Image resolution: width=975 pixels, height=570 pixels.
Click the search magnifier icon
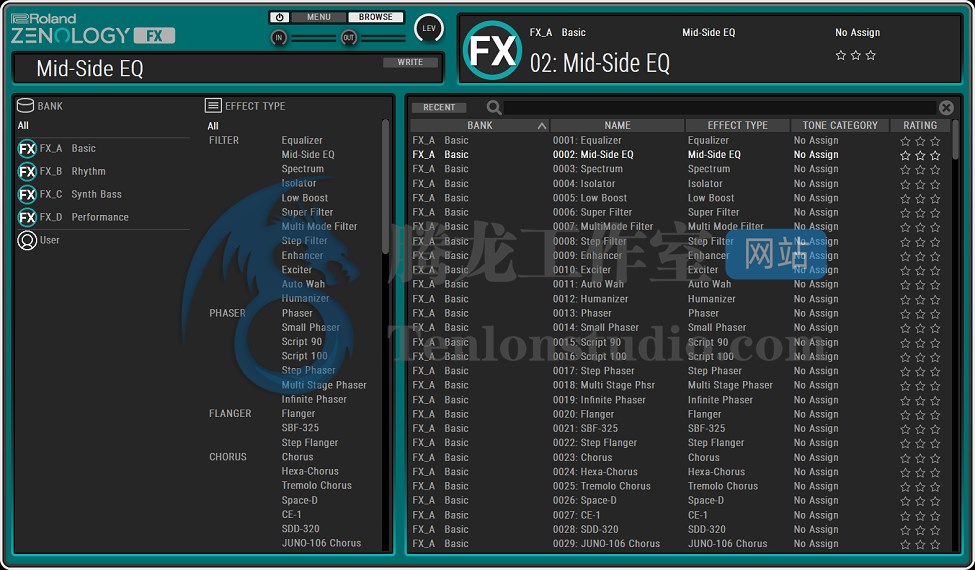[x=494, y=108]
